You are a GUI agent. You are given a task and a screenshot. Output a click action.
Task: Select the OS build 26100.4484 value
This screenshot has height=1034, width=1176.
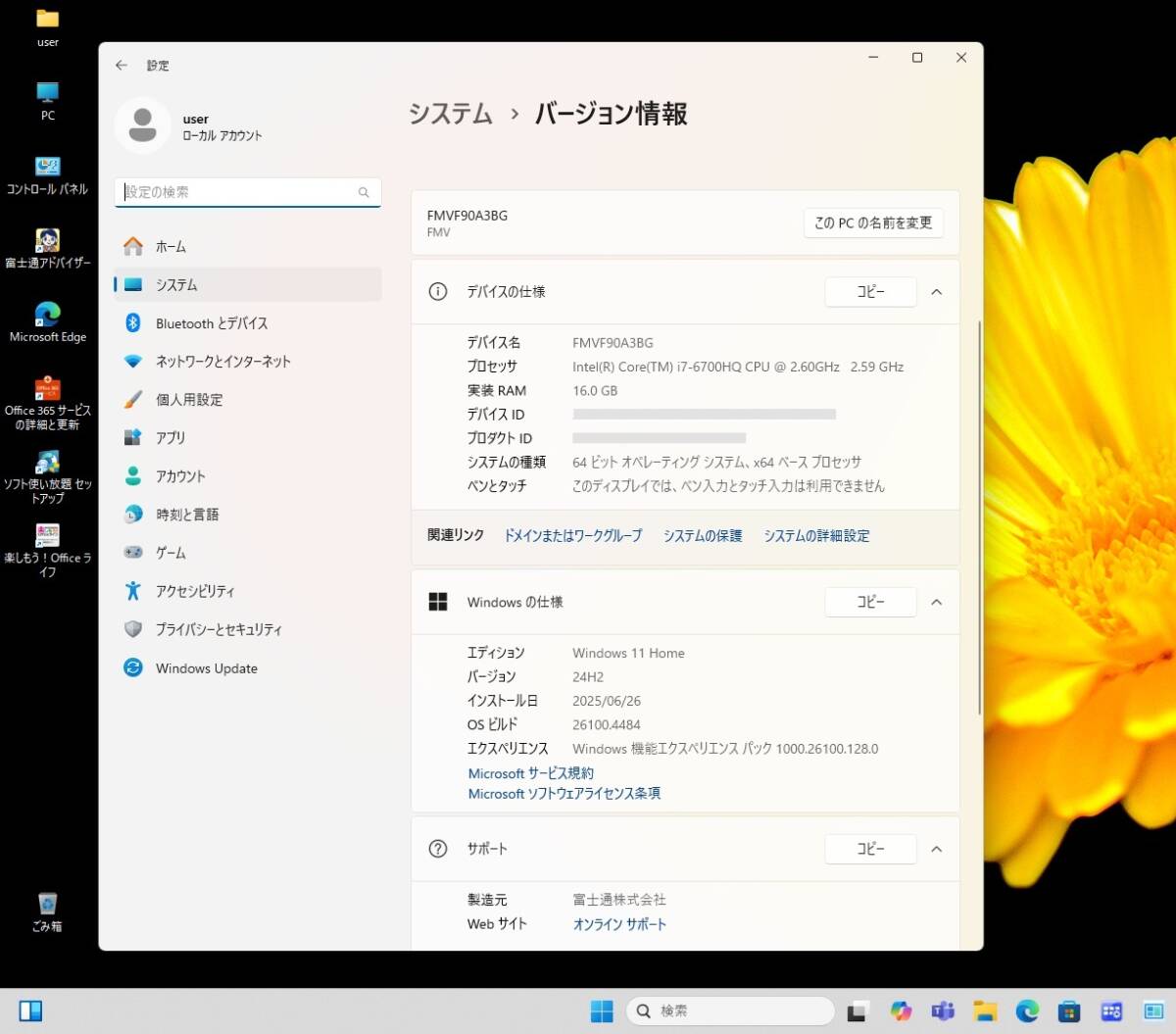[x=607, y=725]
